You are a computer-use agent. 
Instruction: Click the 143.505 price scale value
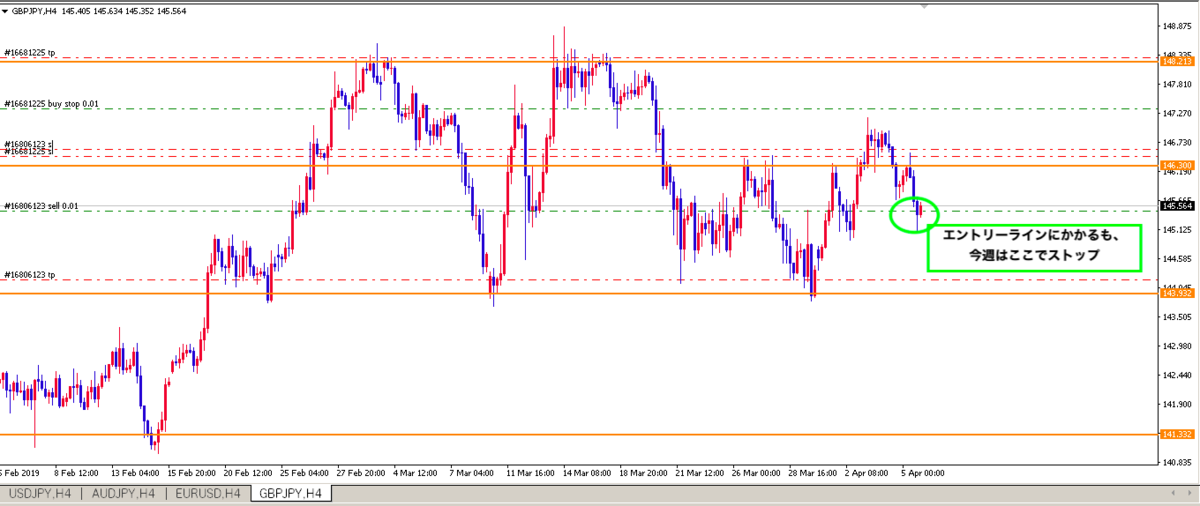pyautogui.click(x=1176, y=317)
